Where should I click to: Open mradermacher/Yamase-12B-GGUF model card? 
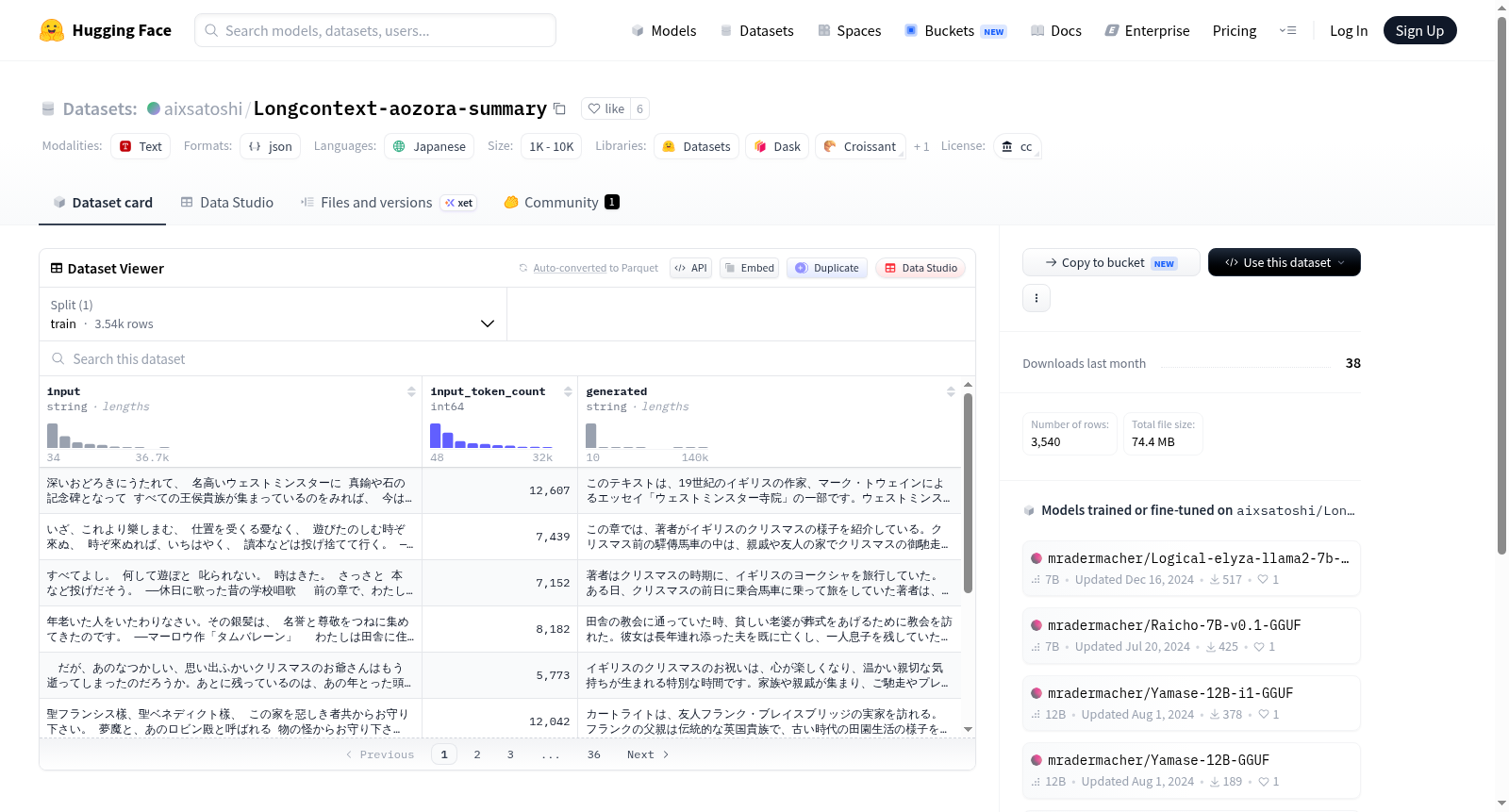1191,770
